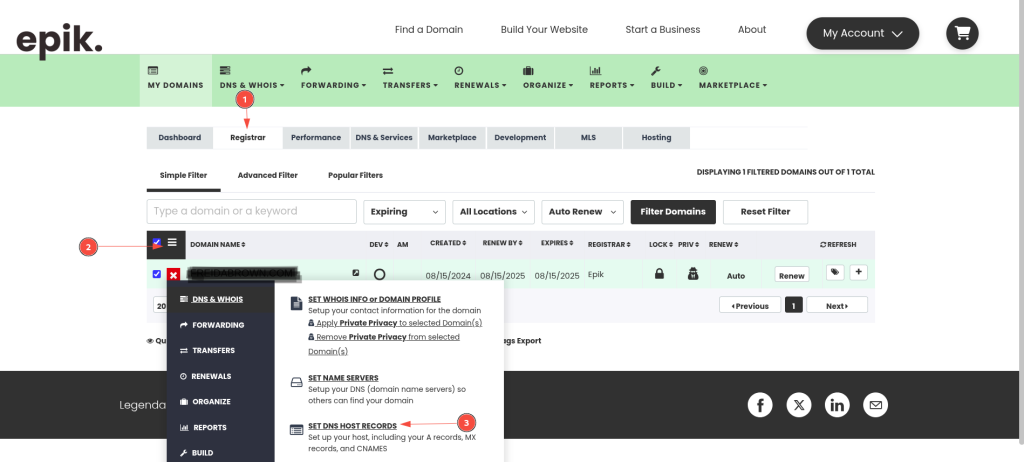Click the tag icon button on domain row
1024x462 pixels.
(835, 272)
